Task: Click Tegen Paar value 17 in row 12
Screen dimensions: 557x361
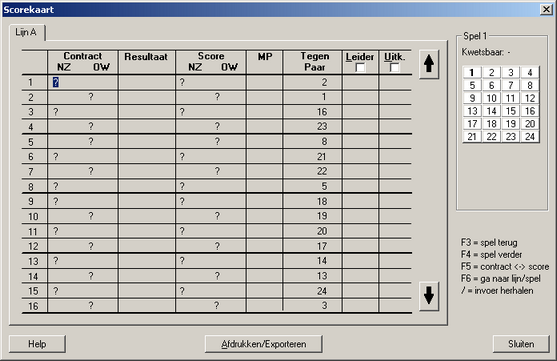Action: pos(322,246)
